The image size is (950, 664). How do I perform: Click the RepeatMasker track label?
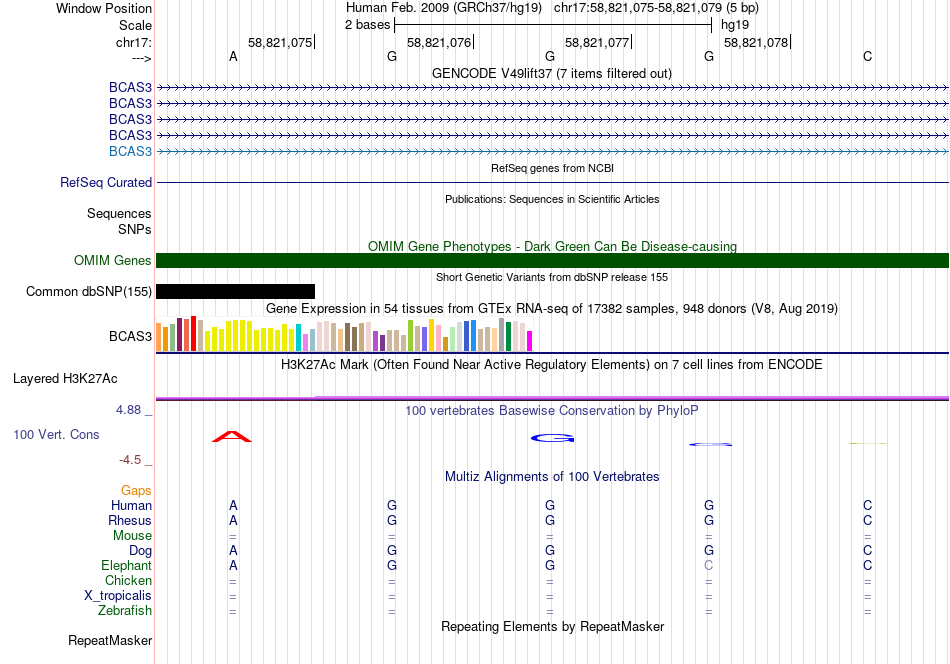pos(110,641)
